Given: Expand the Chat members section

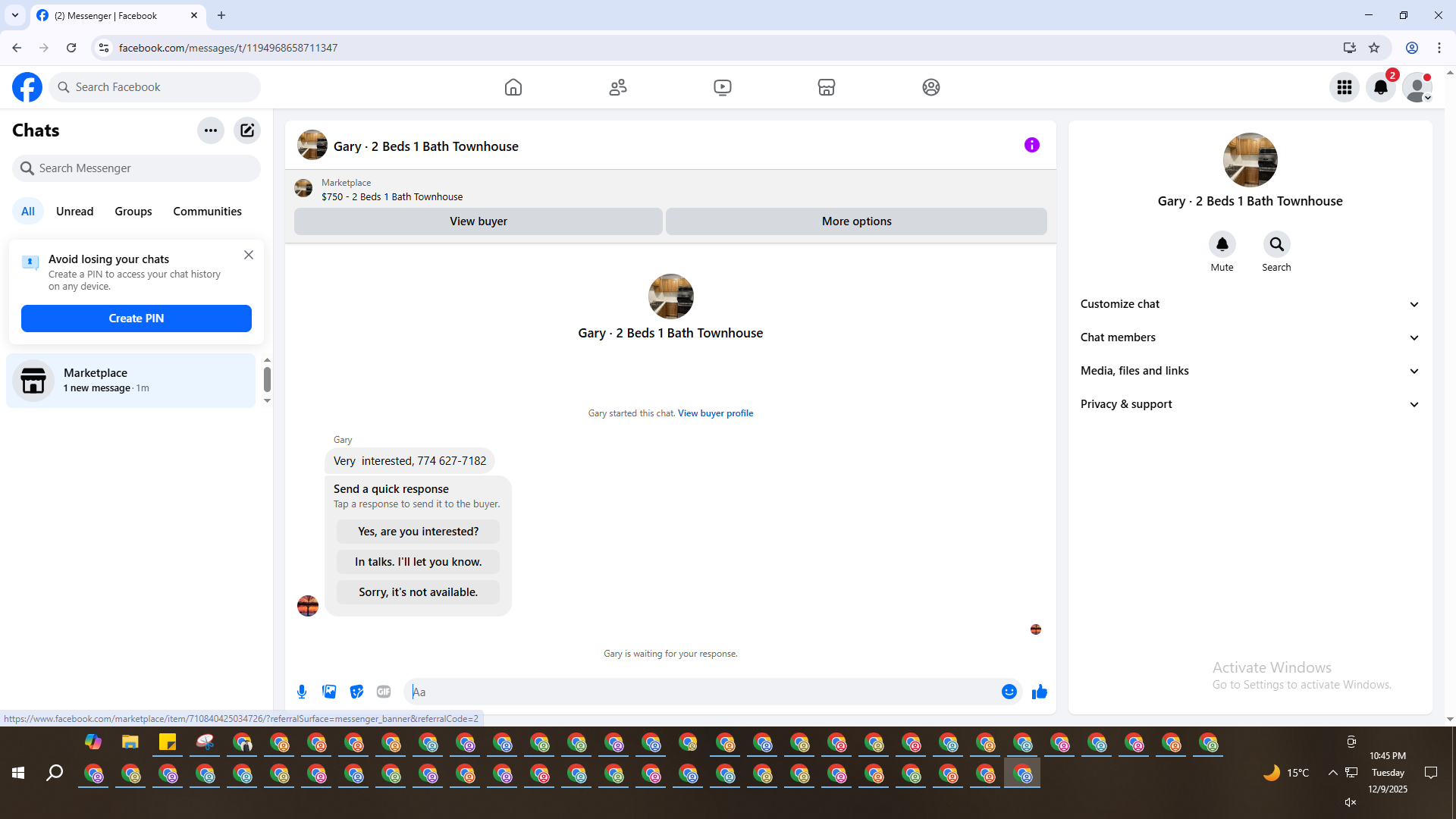Looking at the screenshot, I should 1249,337.
